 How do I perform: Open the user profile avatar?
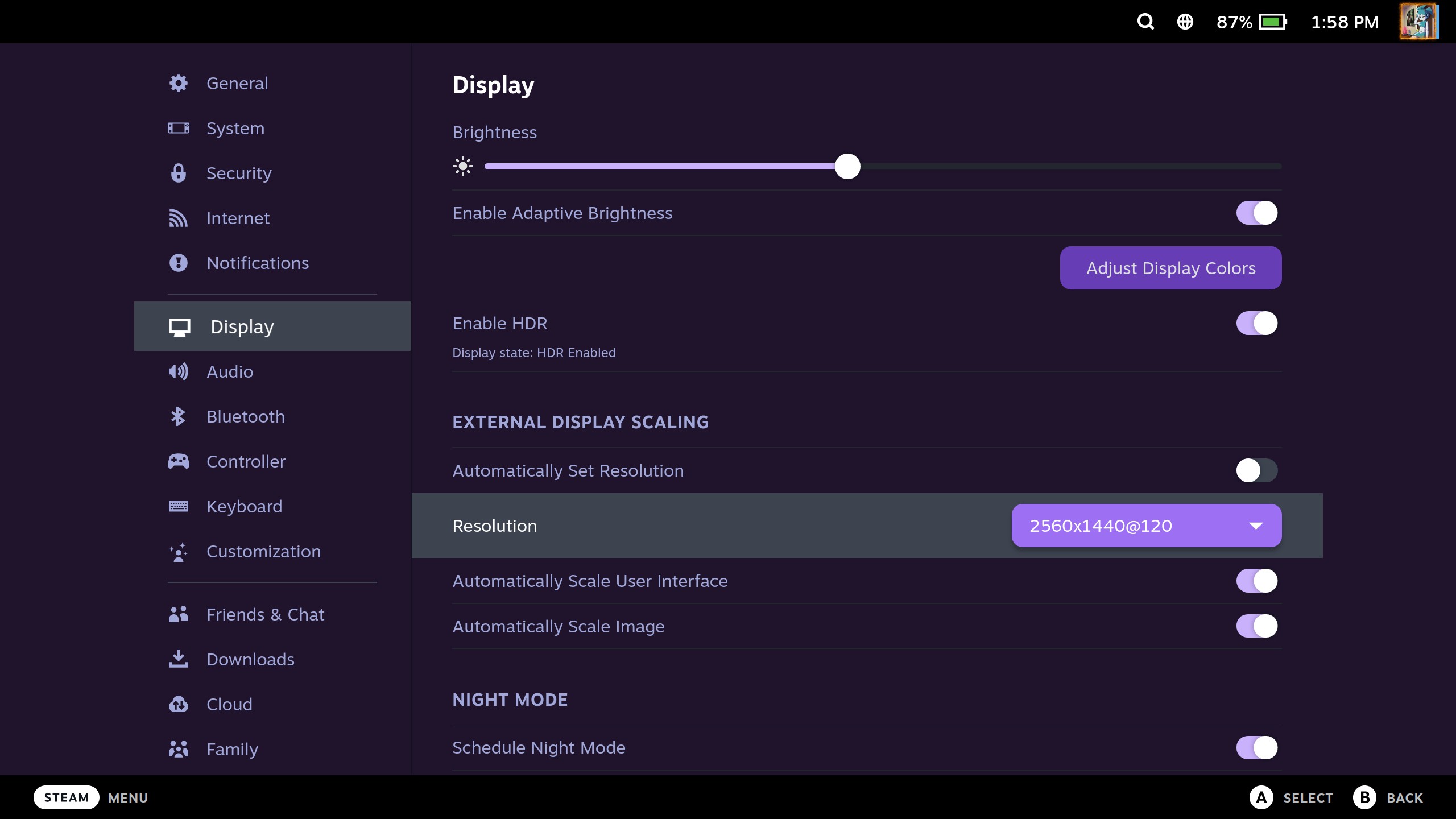click(1419, 22)
